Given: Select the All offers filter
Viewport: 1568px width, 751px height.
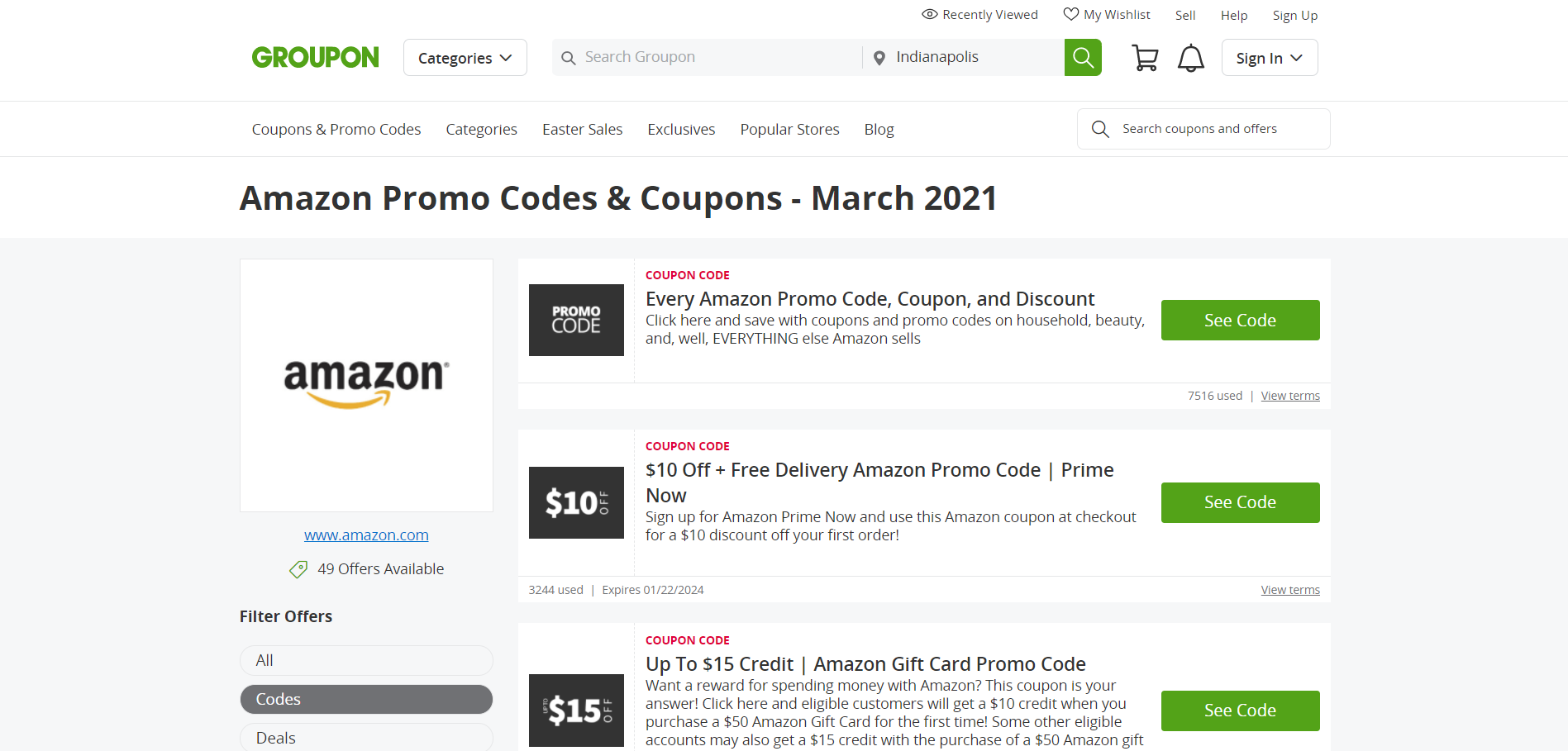Looking at the screenshot, I should [x=366, y=660].
